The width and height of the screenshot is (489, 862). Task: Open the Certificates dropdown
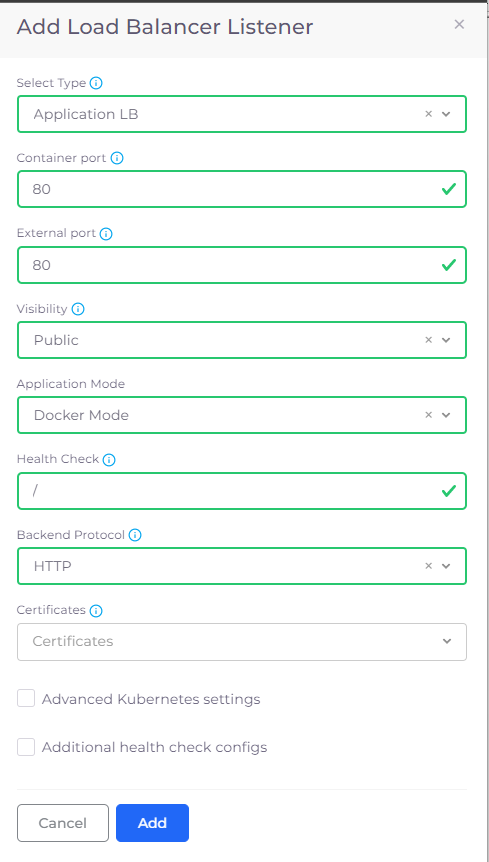[242, 642]
